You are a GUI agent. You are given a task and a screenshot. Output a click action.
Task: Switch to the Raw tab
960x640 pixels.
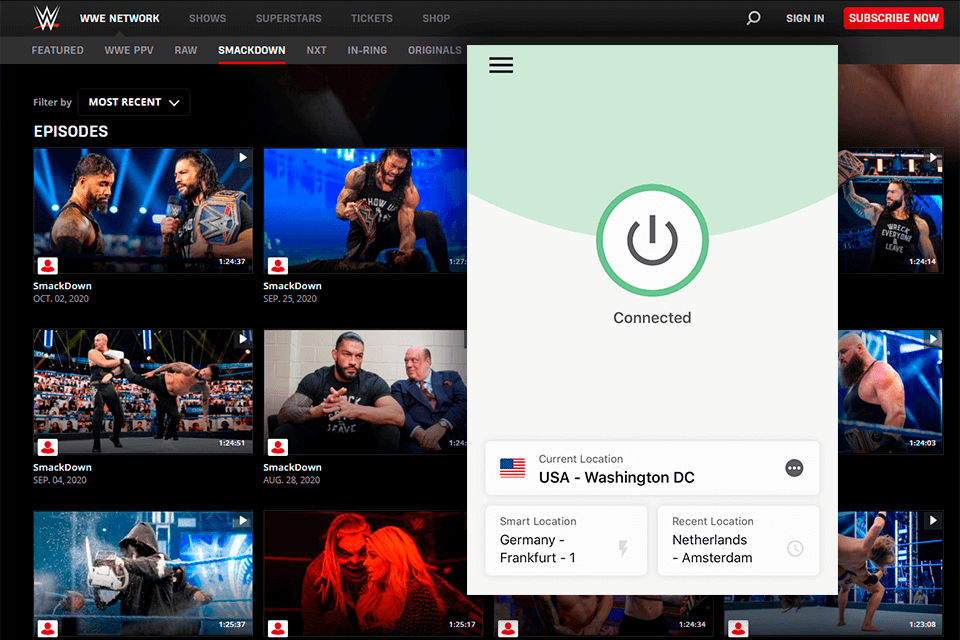(x=186, y=50)
